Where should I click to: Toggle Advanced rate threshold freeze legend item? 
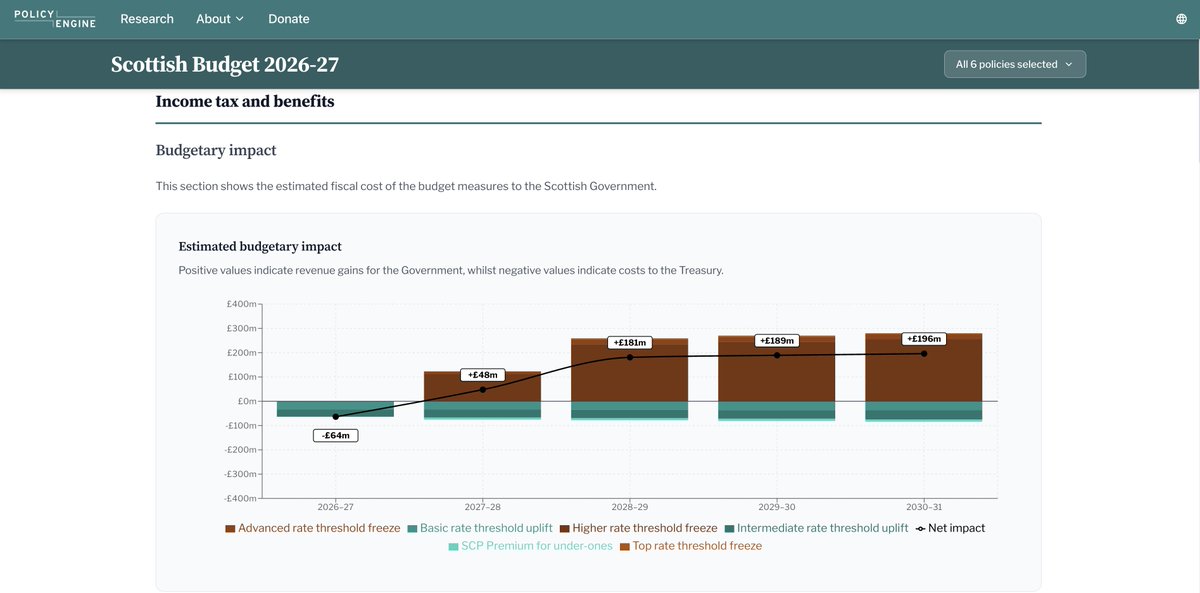coord(313,528)
